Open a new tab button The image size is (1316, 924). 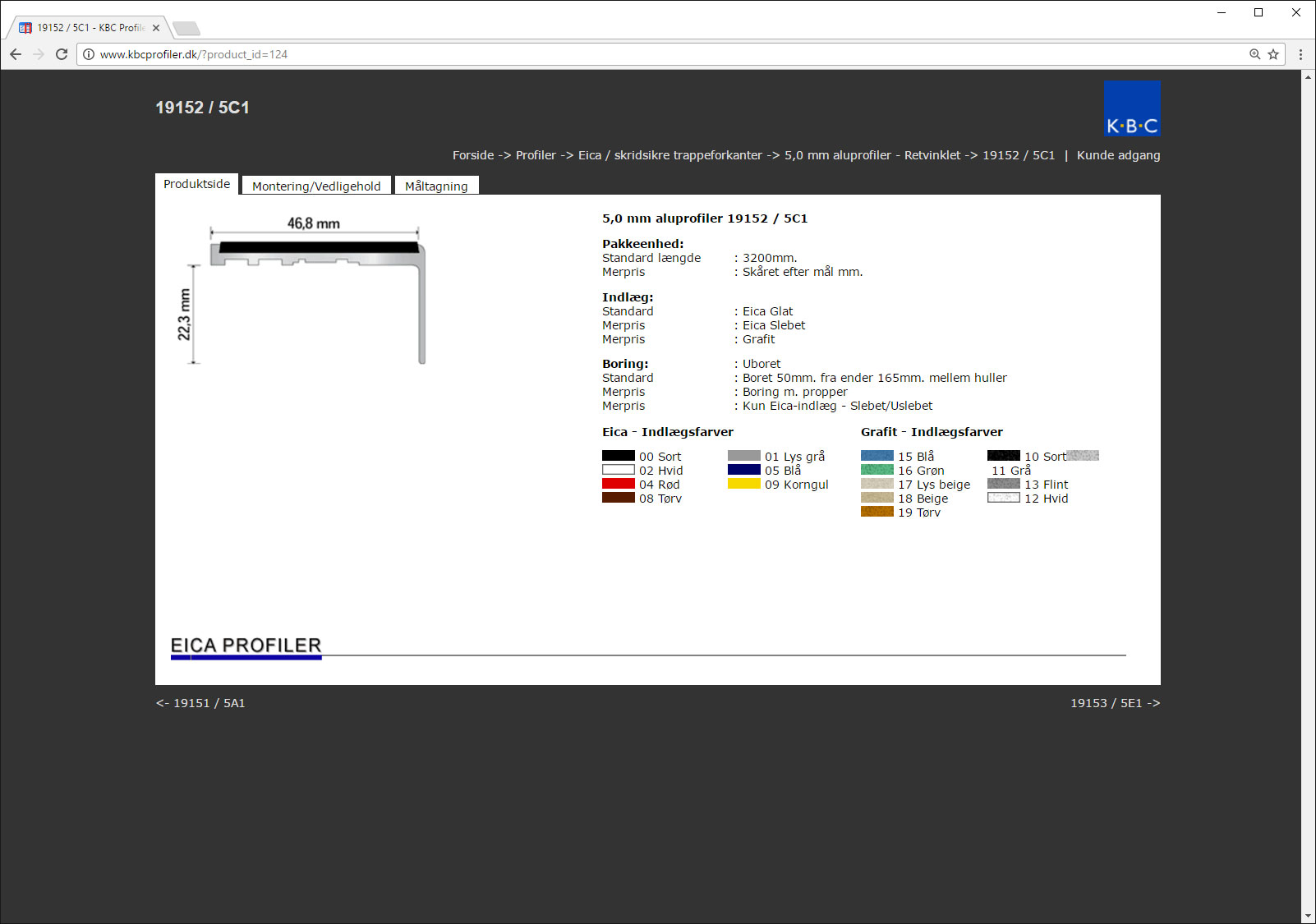tap(186, 29)
